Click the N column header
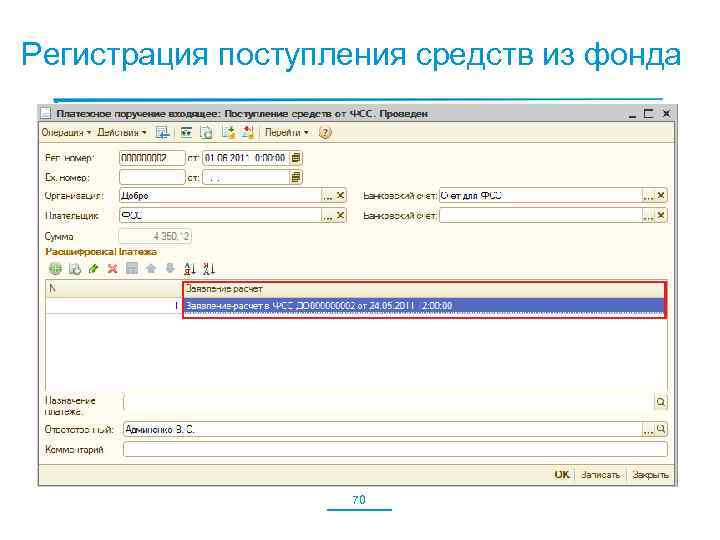Image resolution: width=720 pixels, height=540 pixels. click(114, 289)
